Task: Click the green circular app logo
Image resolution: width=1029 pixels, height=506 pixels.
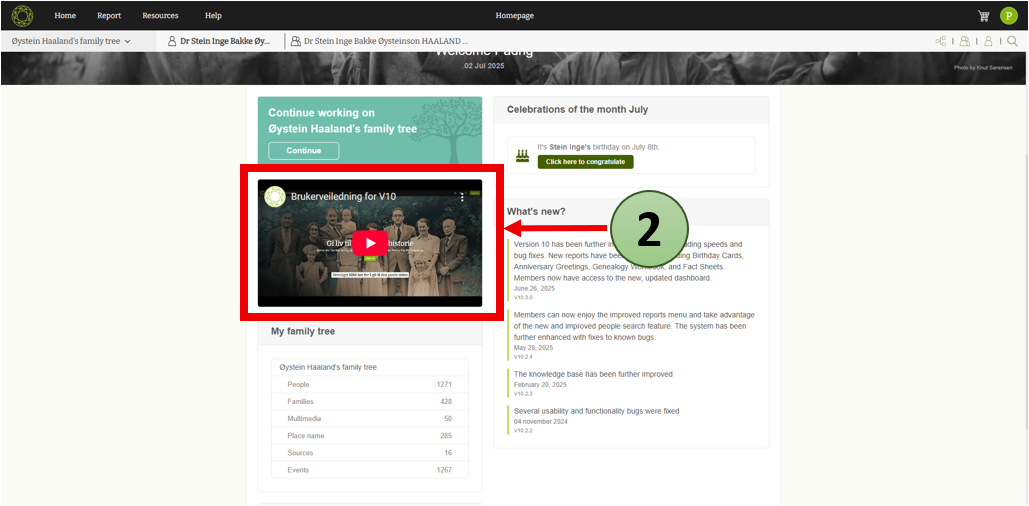Action: tap(22, 16)
